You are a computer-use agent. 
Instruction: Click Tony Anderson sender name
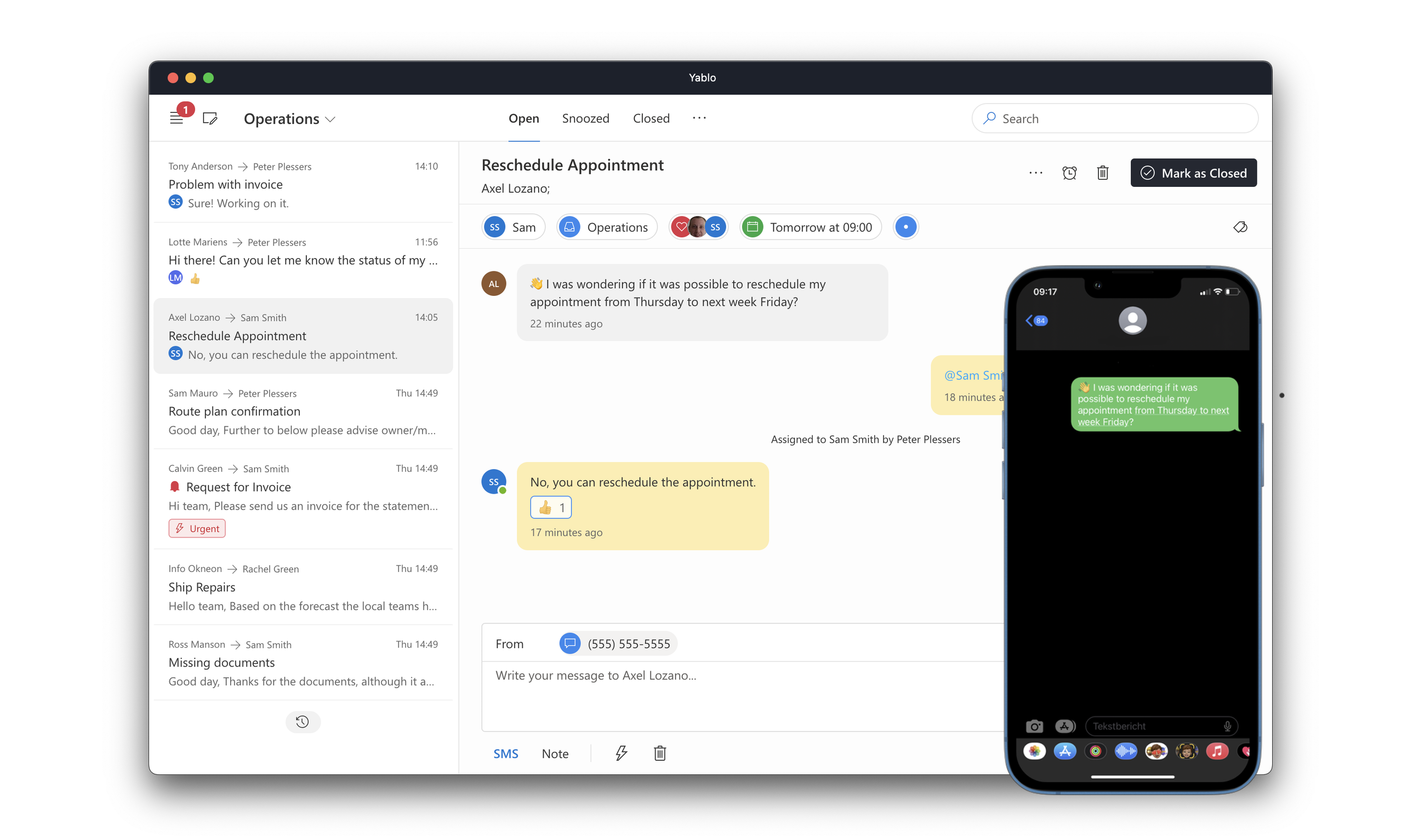coord(201,167)
